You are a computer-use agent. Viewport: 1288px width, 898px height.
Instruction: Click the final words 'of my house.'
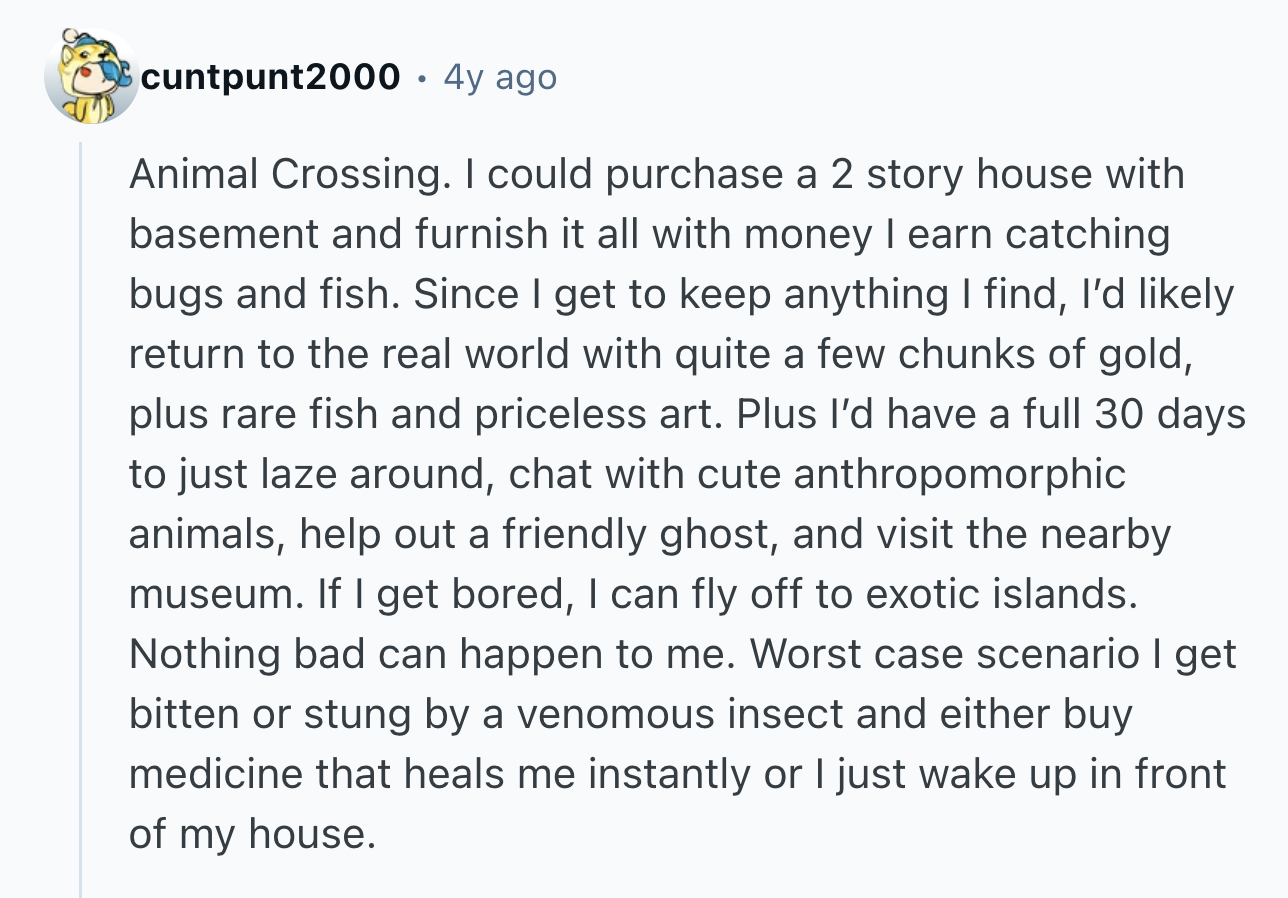pyautogui.click(x=253, y=834)
